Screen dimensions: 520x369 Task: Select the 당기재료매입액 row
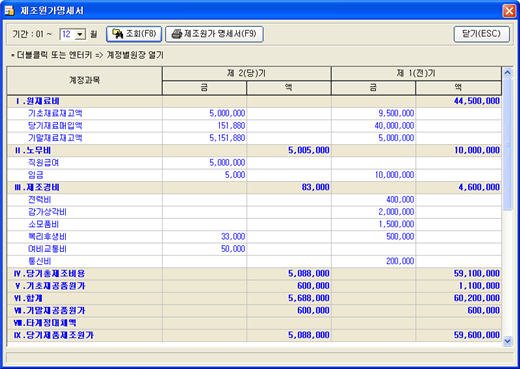point(254,126)
